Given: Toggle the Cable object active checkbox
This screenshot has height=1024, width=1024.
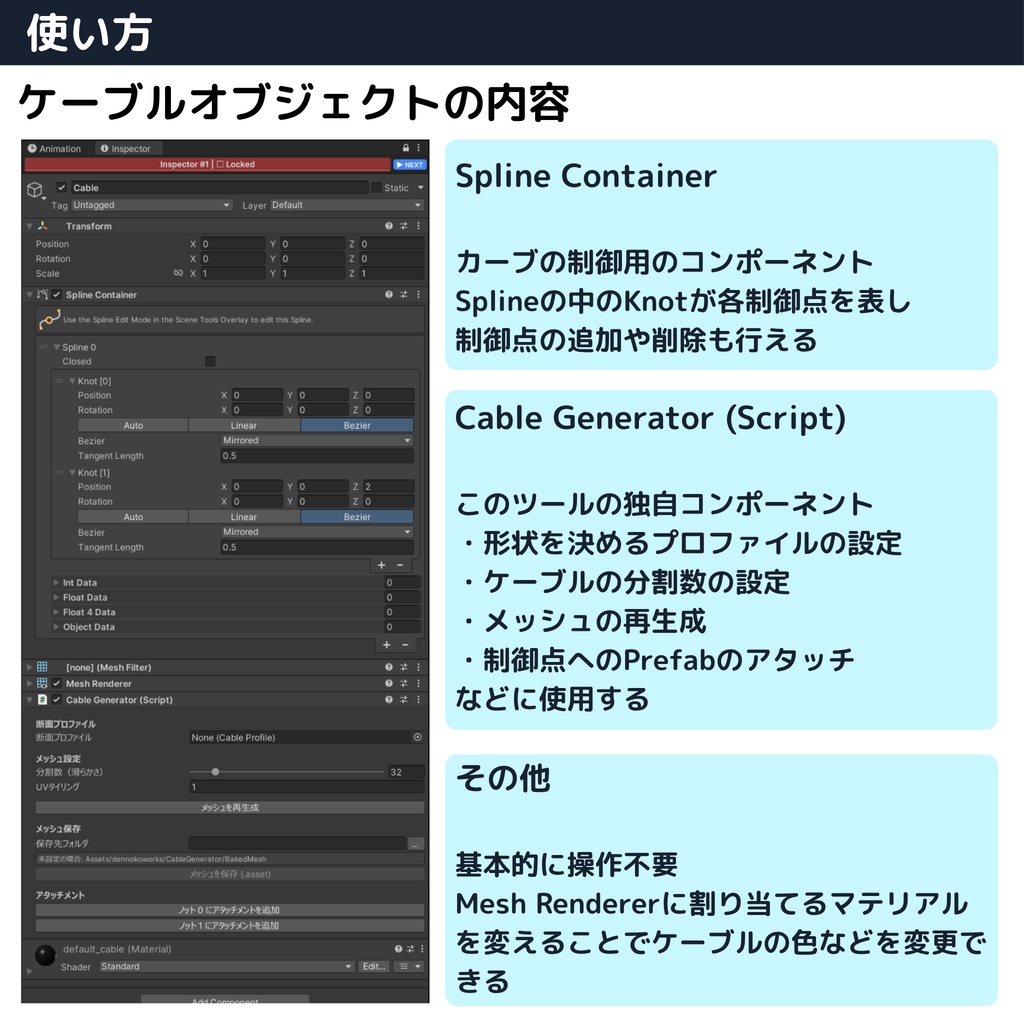Looking at the screenshot, I should [x=61, y=187].
